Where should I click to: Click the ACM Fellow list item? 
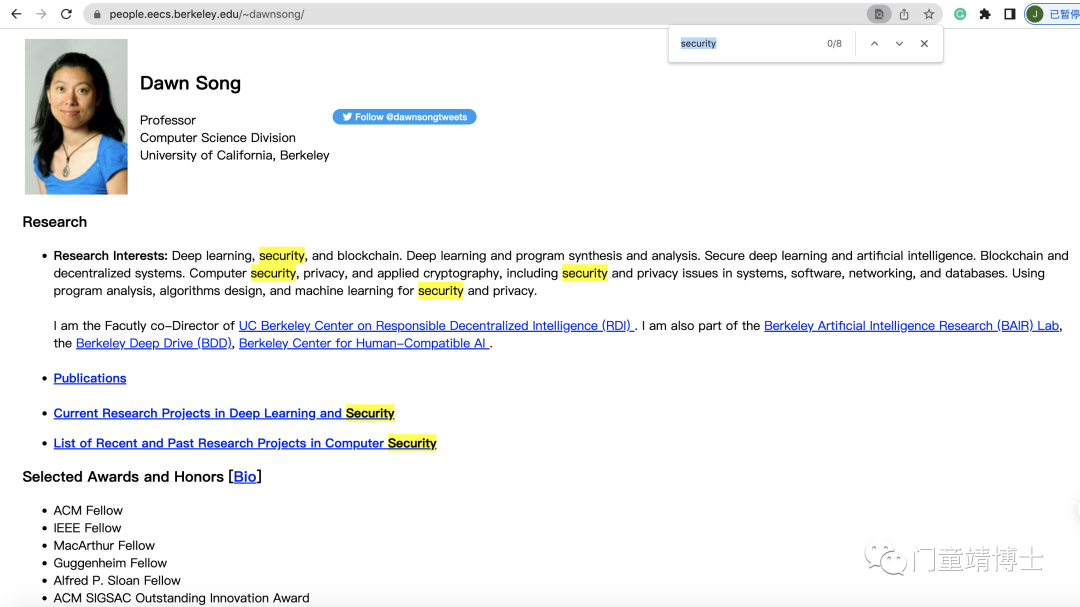tap(88, 511)
